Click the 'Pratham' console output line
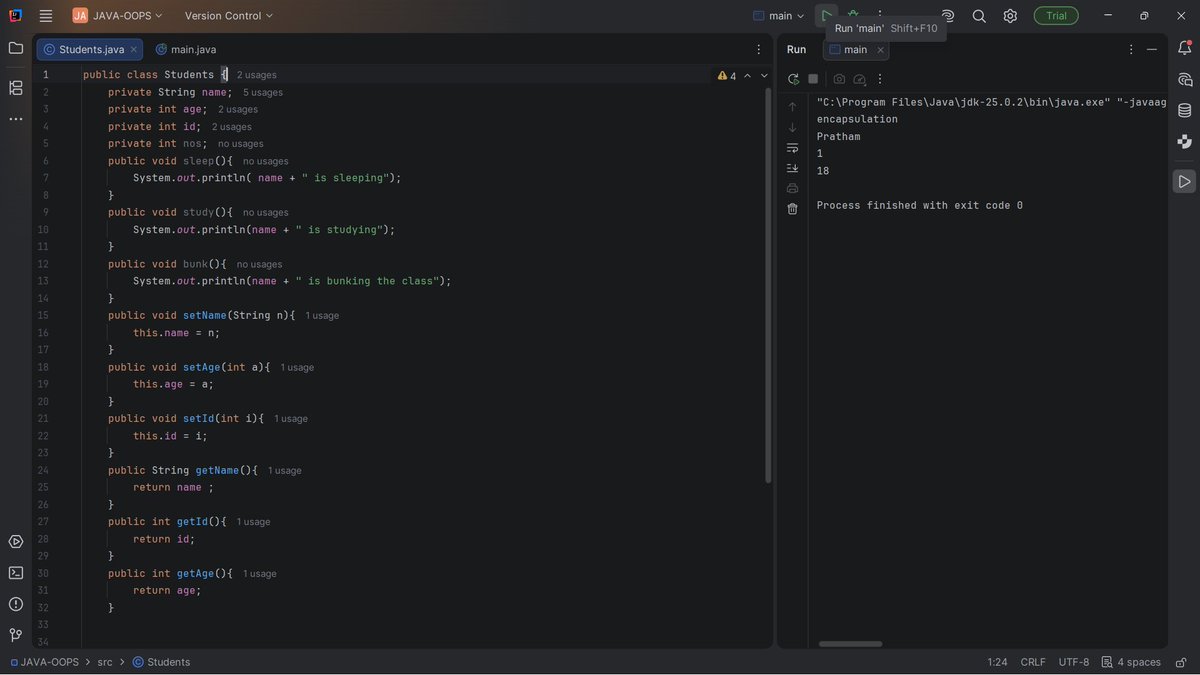Viewport: 1200px width, 675px height. pyautogui.click(x=838, y=136)
